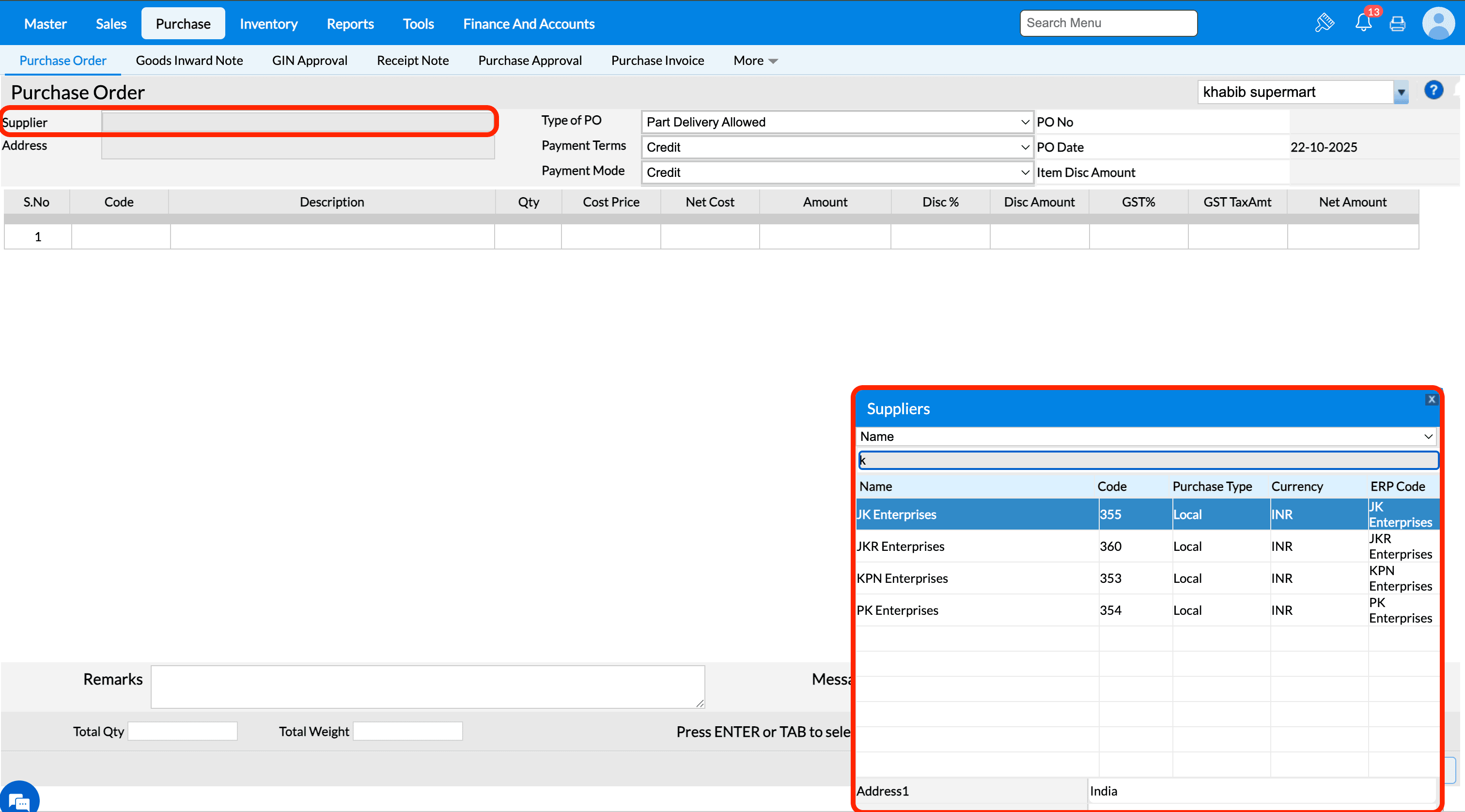Select KPN Enterprises supplier row
This screenshot has width=1465, height=812.
coord(902,578)
